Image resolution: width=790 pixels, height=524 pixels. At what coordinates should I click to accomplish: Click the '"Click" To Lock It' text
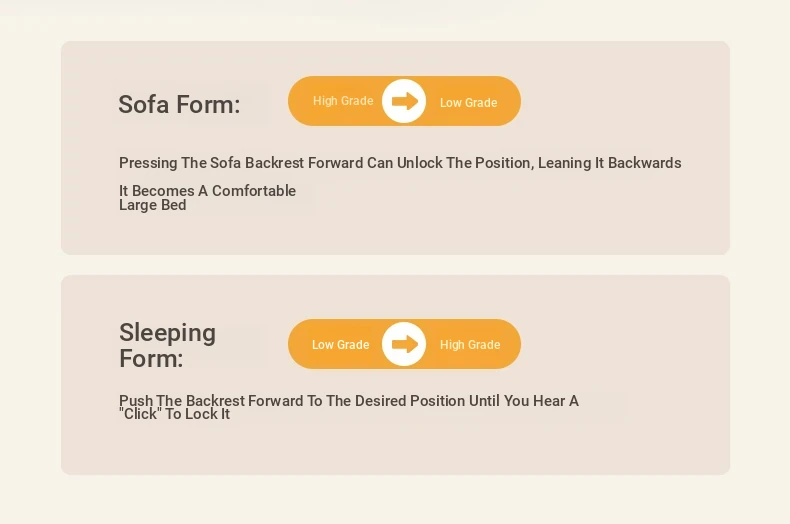coord(174,414)
